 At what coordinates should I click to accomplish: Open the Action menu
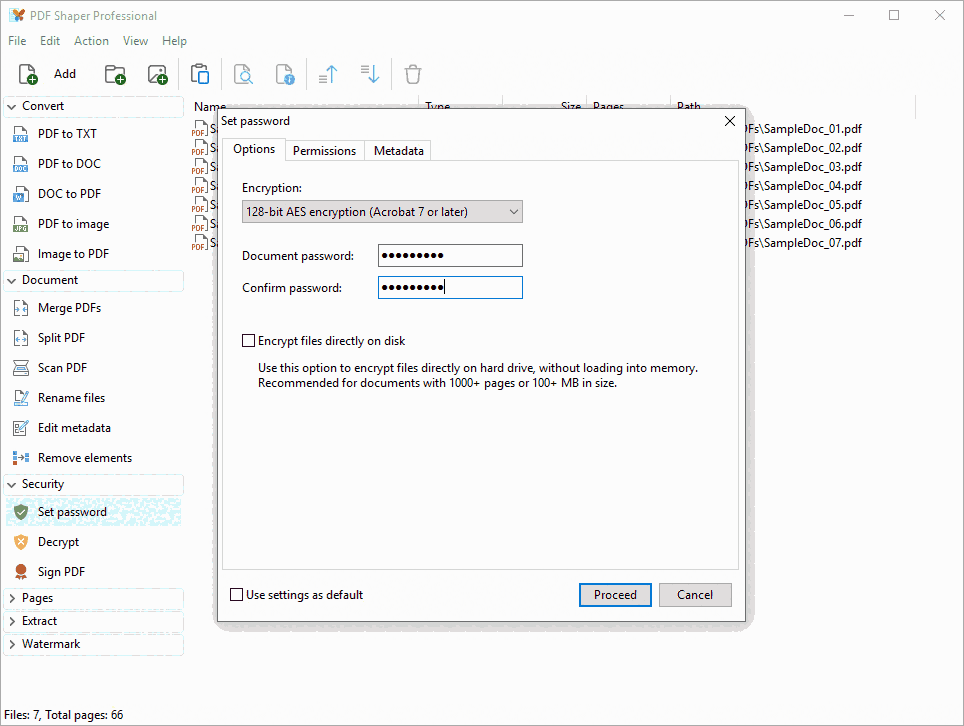(91, 40)
